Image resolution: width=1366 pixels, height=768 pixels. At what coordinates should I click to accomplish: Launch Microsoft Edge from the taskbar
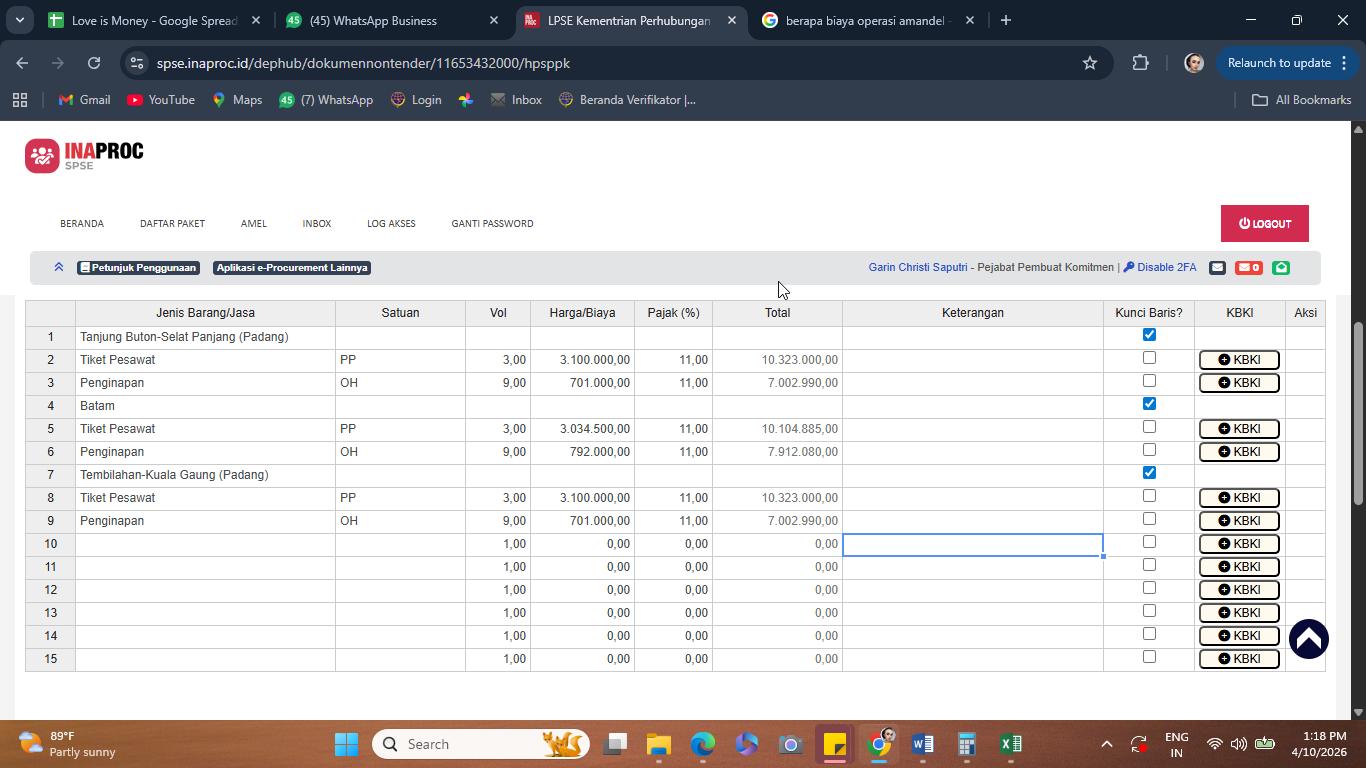coord(702,744)
